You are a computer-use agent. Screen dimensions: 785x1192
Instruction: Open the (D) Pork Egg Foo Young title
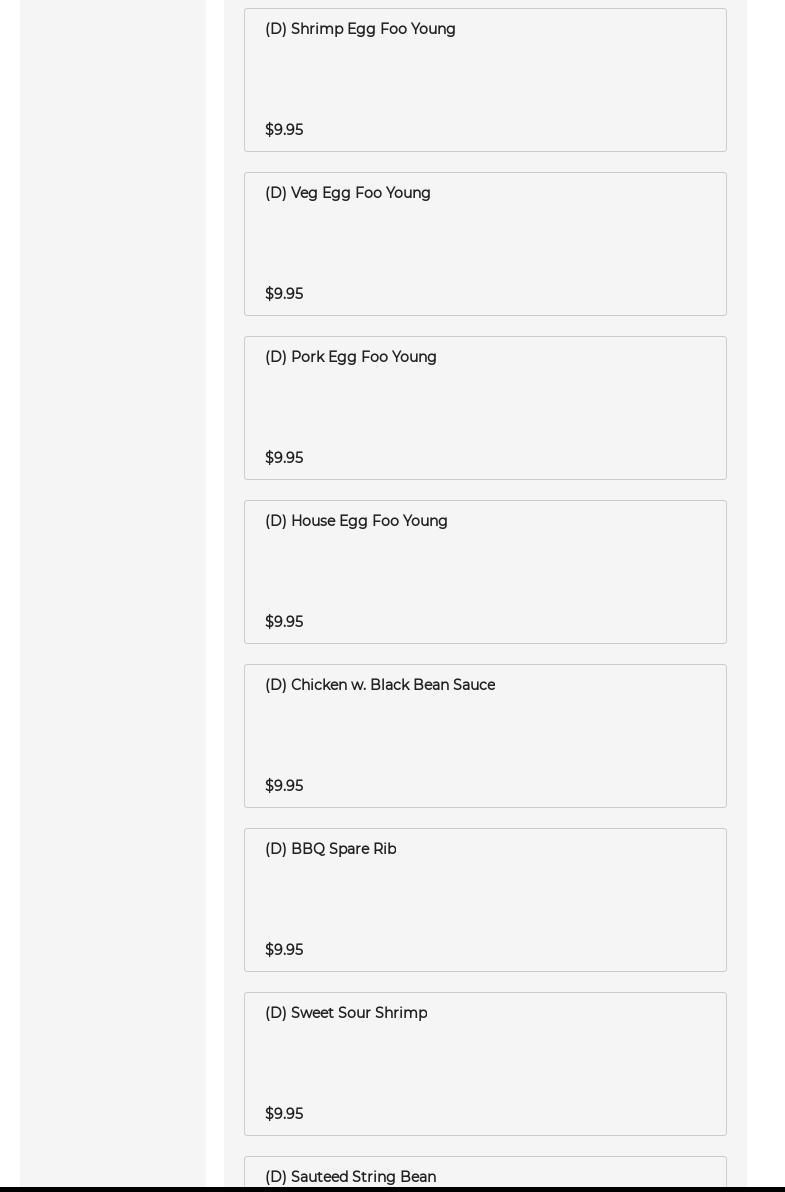click(350, 357)
